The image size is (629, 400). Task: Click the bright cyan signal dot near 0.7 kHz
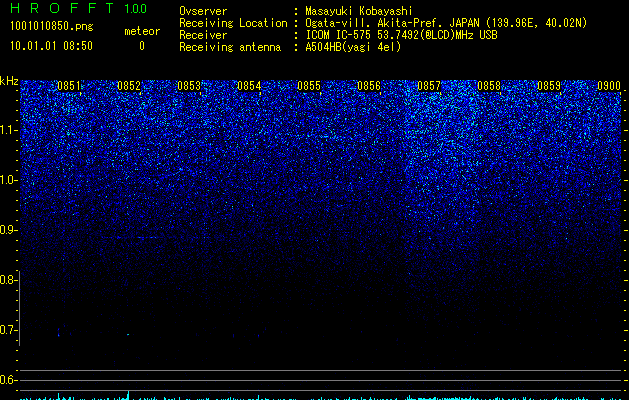point(128,334)
